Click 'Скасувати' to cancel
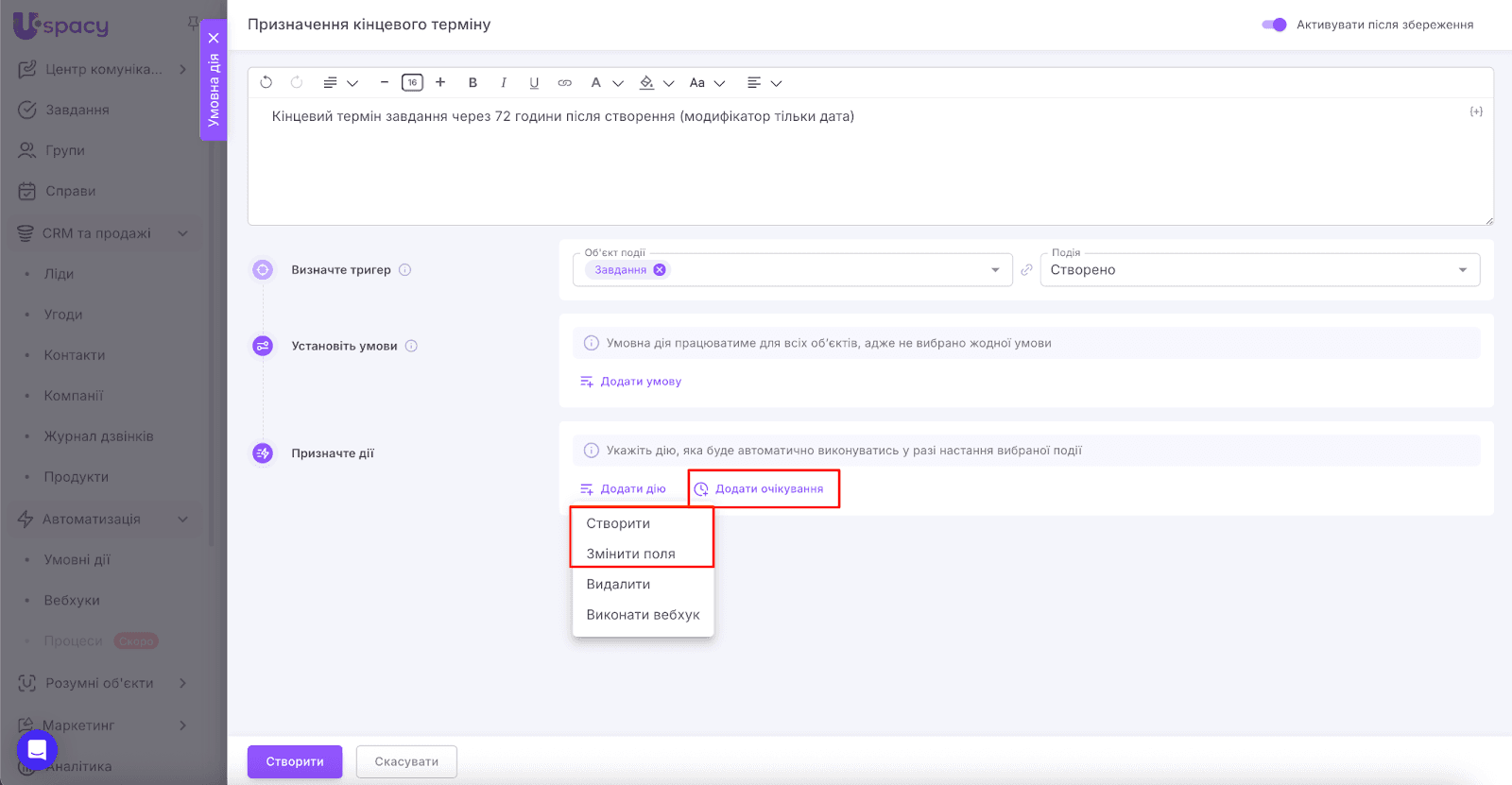1512x785 pixels. coord(406,761)
